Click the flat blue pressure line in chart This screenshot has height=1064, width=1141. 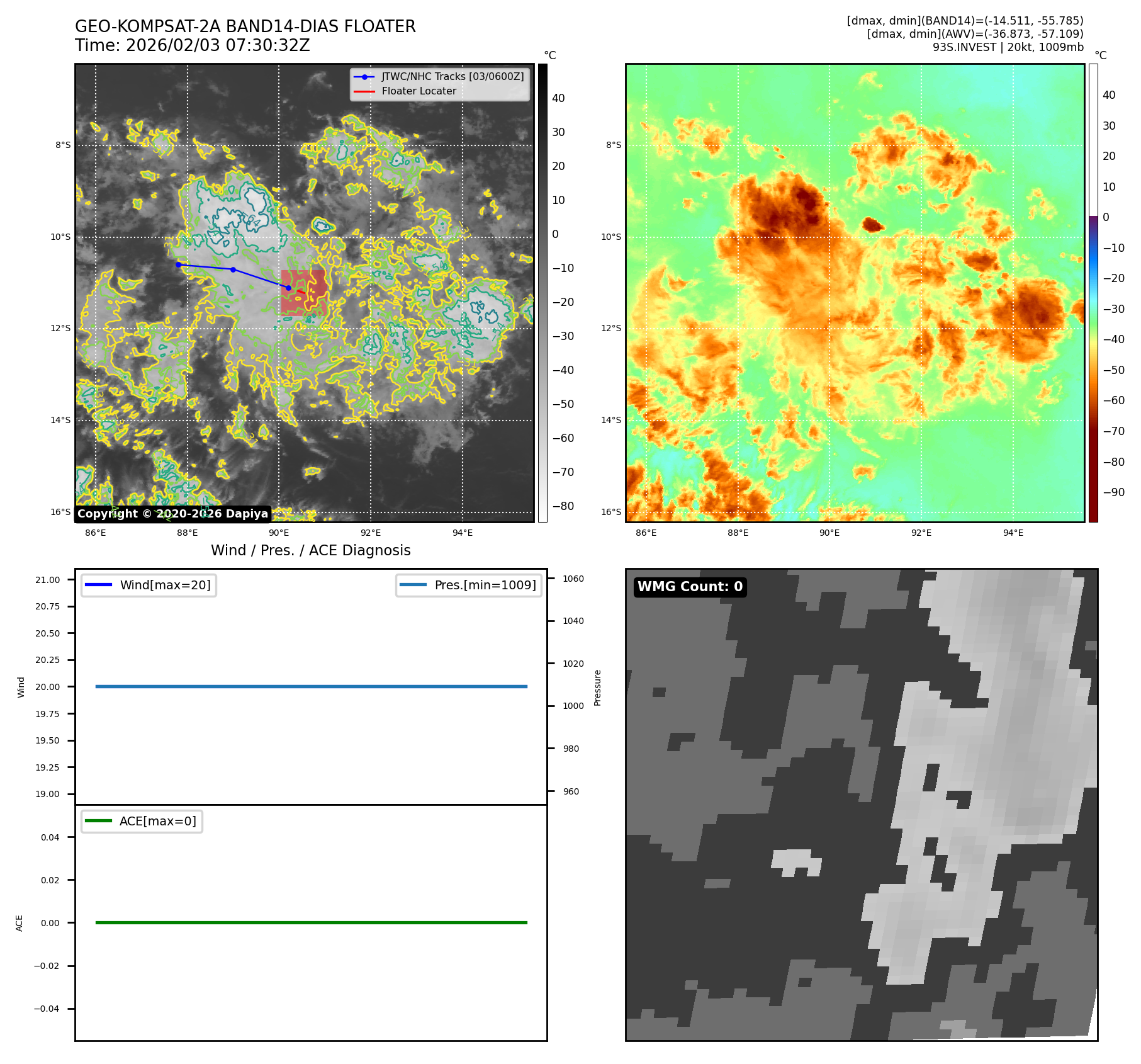pos(311,686)
